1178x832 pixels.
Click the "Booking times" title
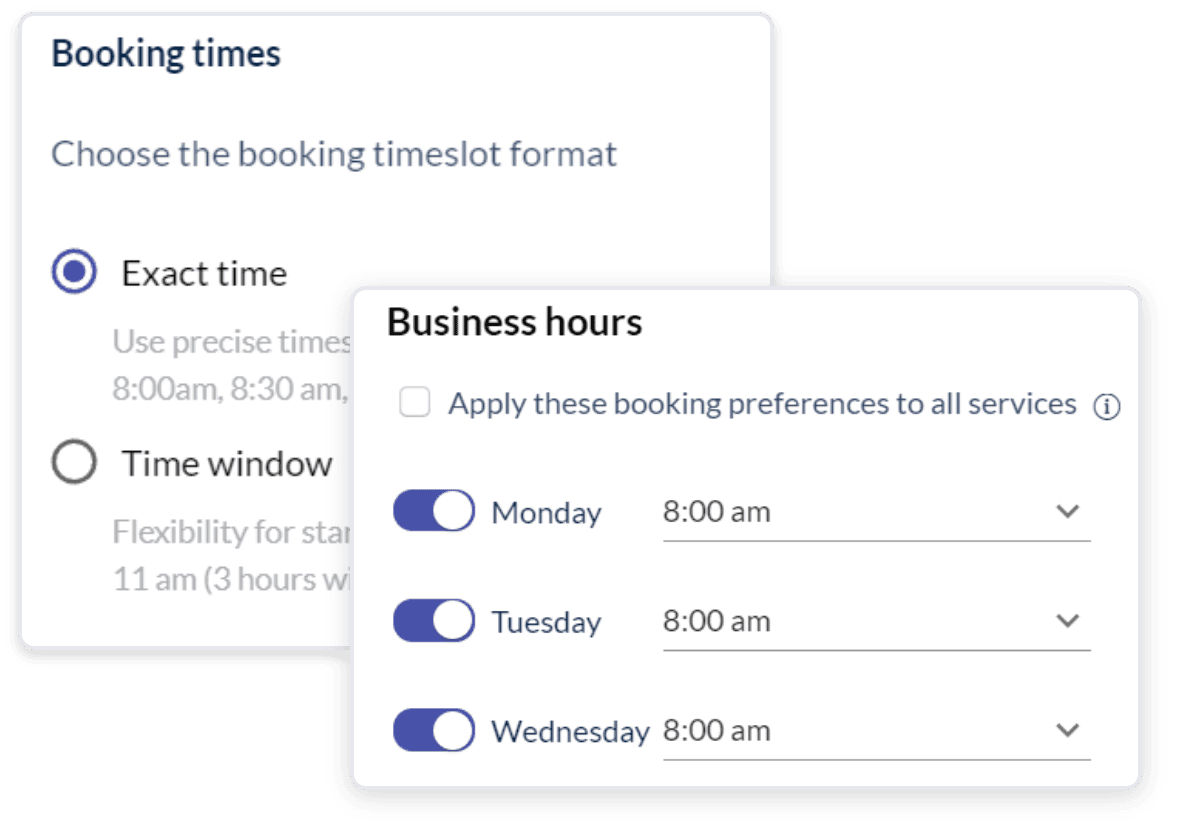click(167, 54)
